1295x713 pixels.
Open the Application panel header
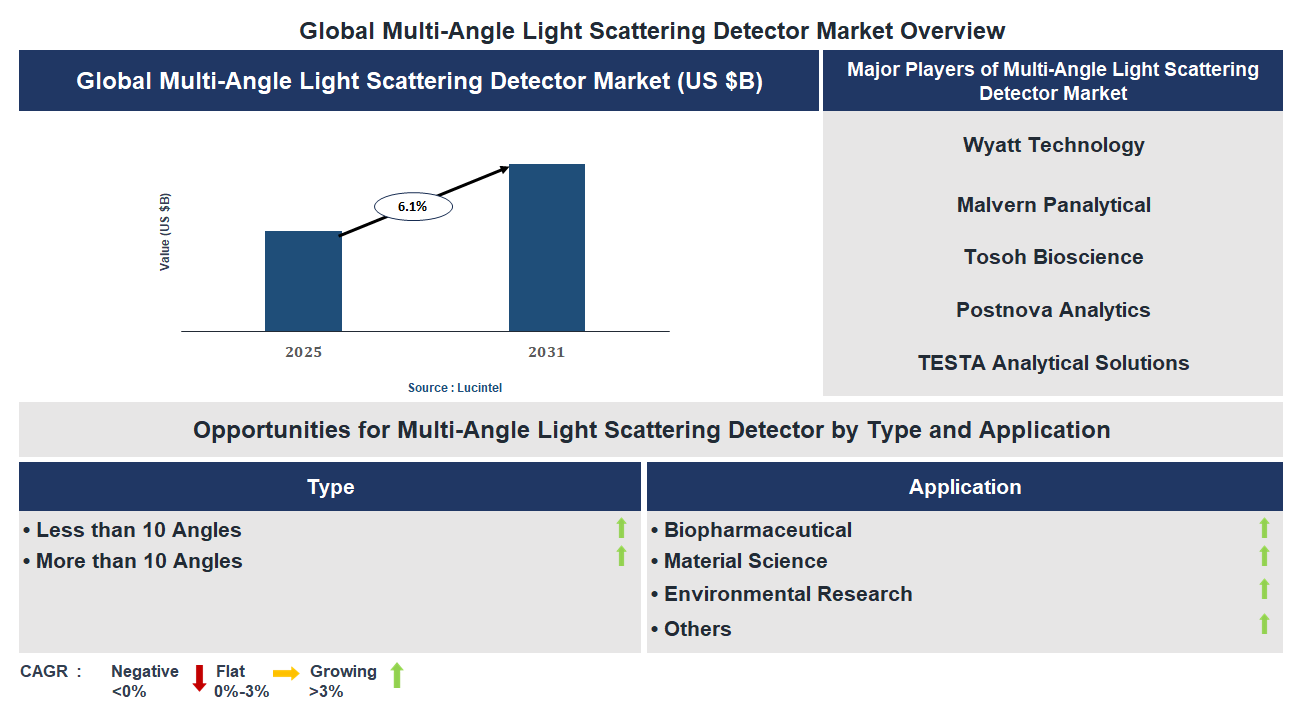(965, 486)
